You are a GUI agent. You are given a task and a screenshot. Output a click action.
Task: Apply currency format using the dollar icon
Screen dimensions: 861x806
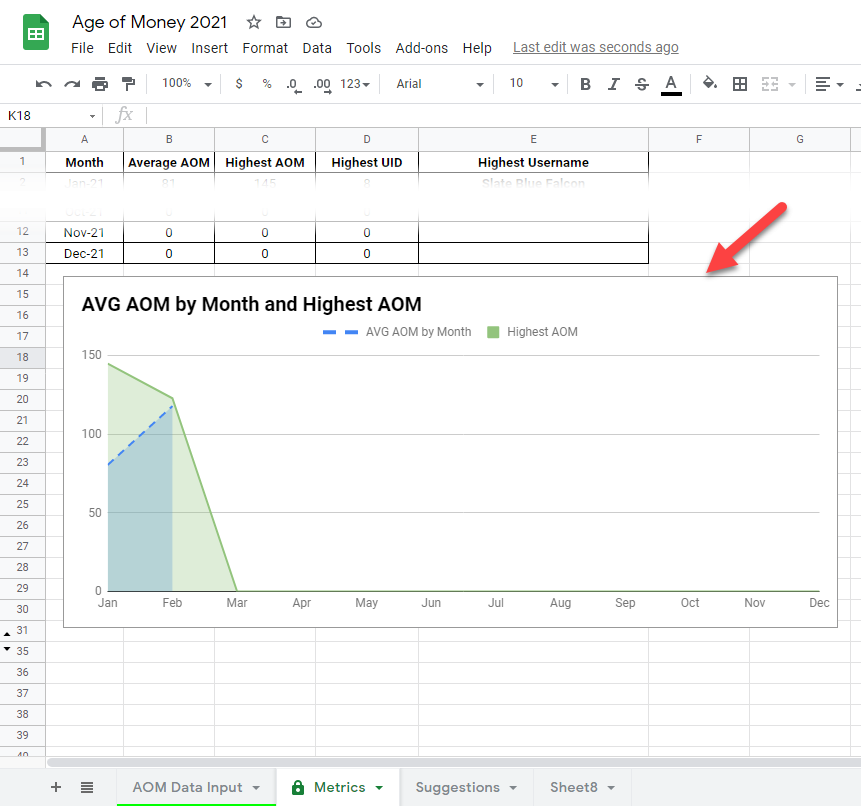coord(238,84)
